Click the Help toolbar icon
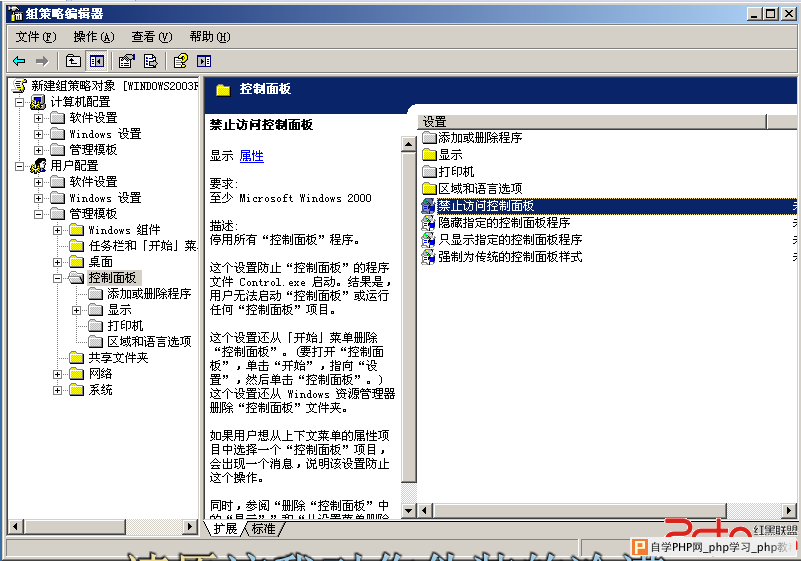Image resolution: width=801 pixels, height=561 pixels. 180,61
